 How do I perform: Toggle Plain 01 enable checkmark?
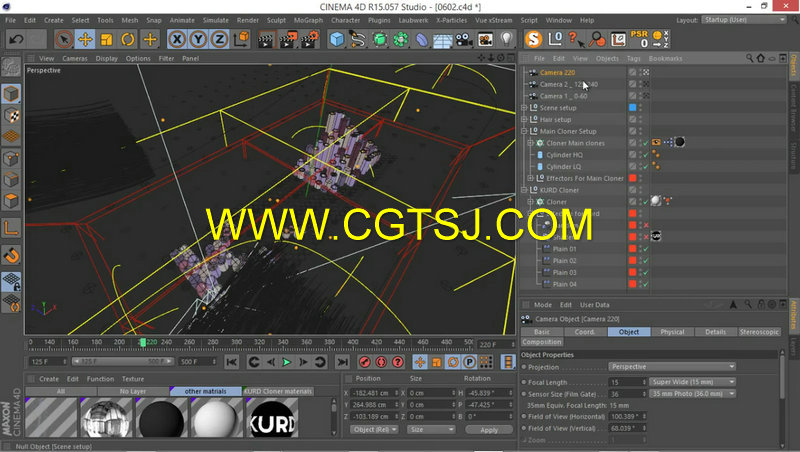pyautogui.click(x=646, y=249)
